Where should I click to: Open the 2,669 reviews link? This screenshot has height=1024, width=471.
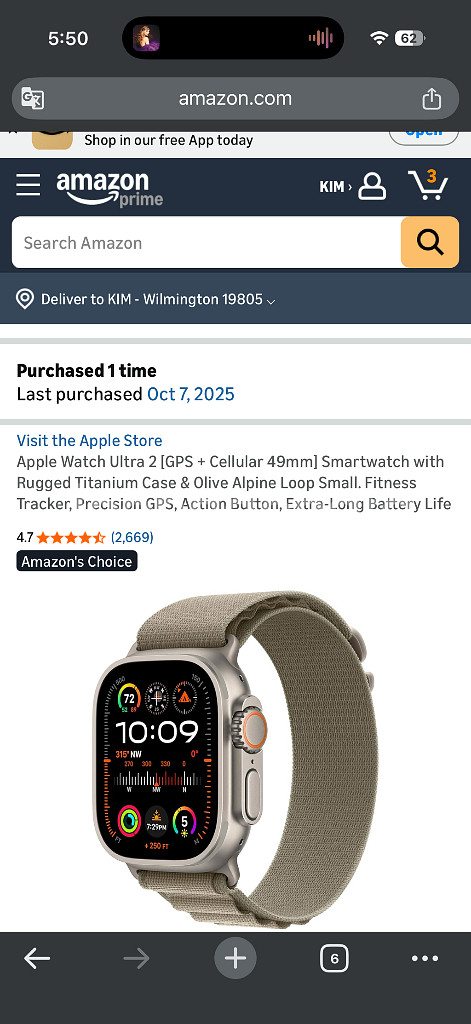[x=132, y=537]
